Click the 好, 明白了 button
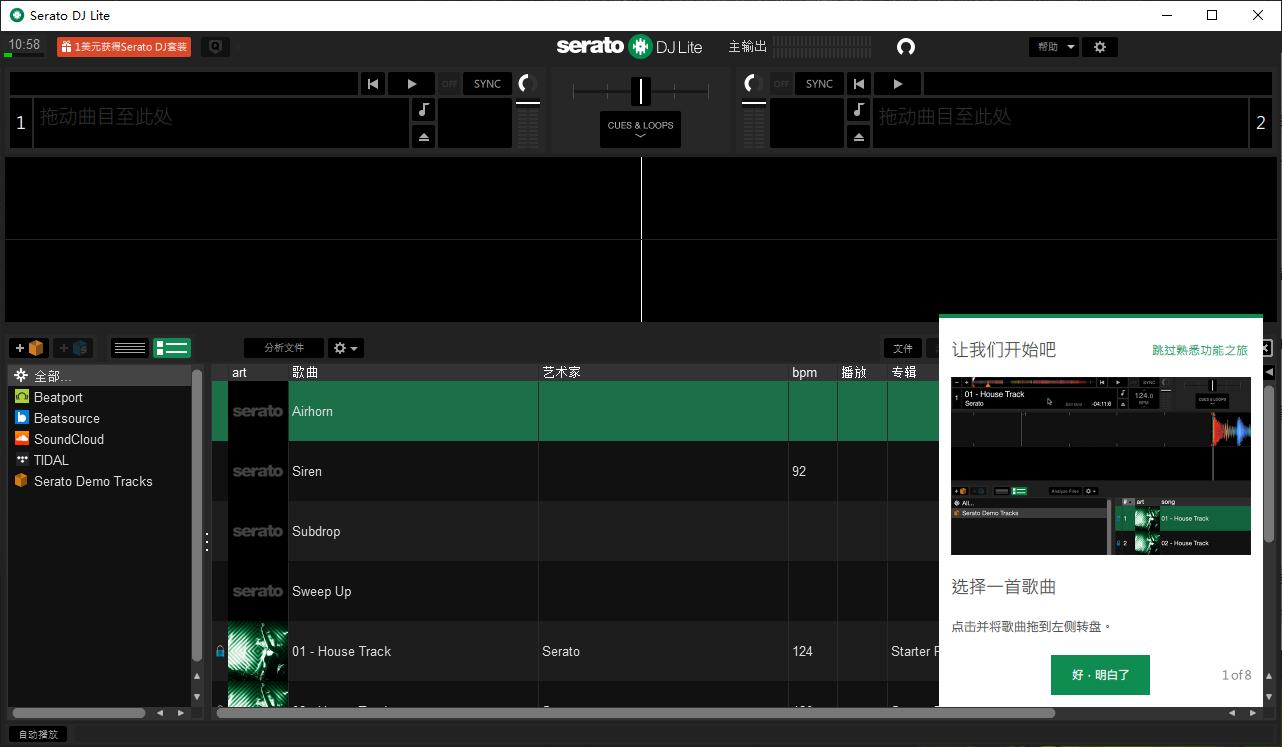Image resolution: width=1282 pixels, height=747 pixels. click(x=1100, y=675)
